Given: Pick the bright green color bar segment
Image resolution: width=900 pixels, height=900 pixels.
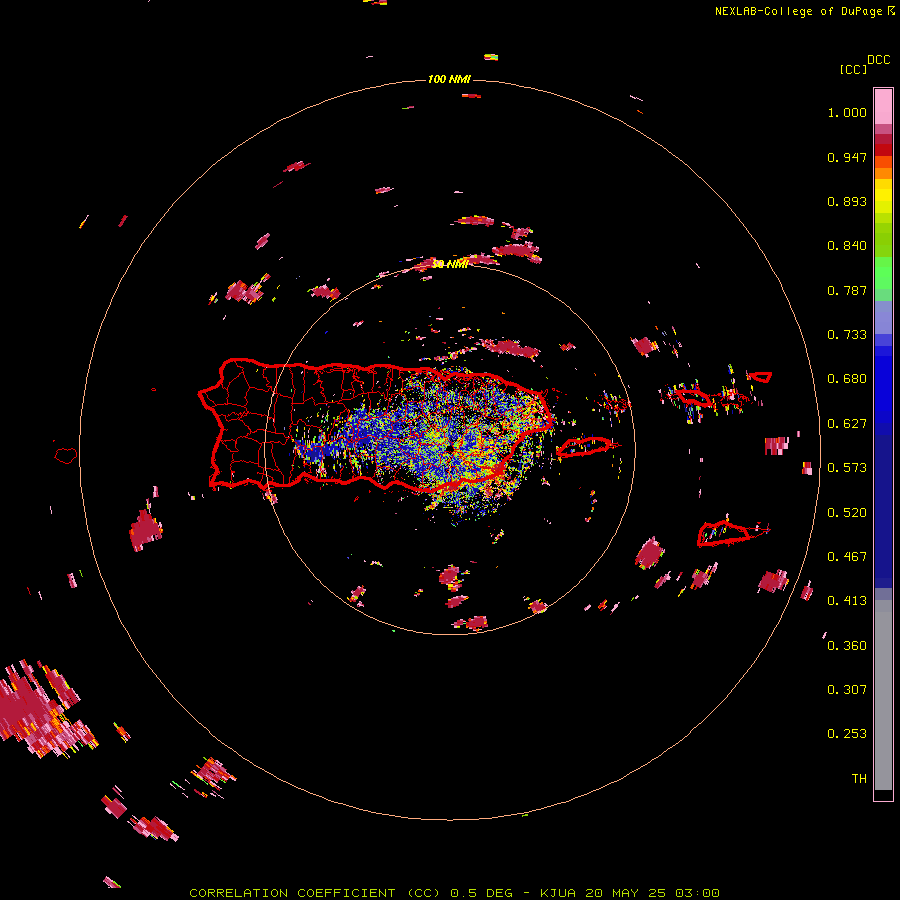Looking at the screenshot, I should click(x=883, y=273).
